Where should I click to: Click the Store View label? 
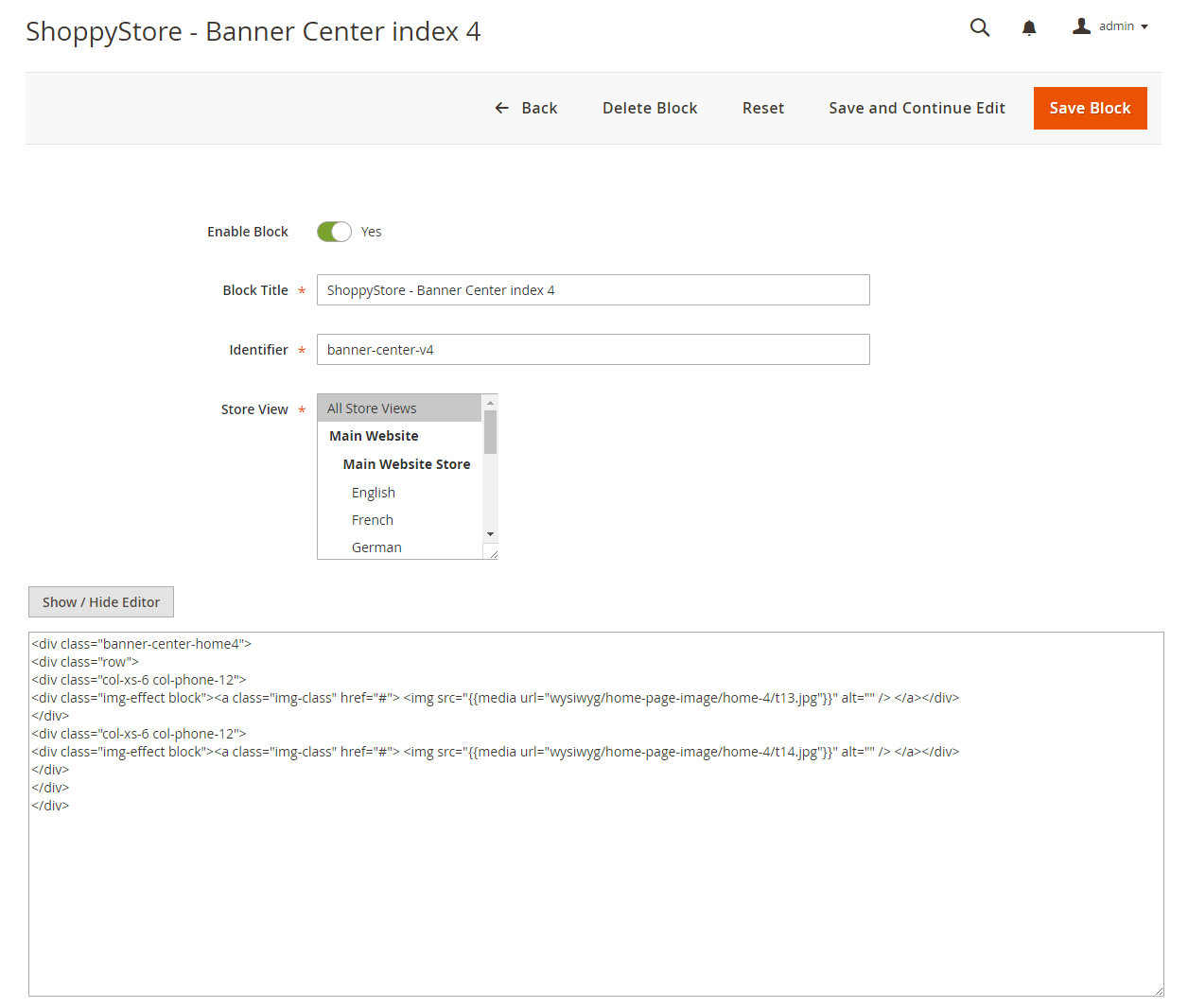[x=254, y=409]
